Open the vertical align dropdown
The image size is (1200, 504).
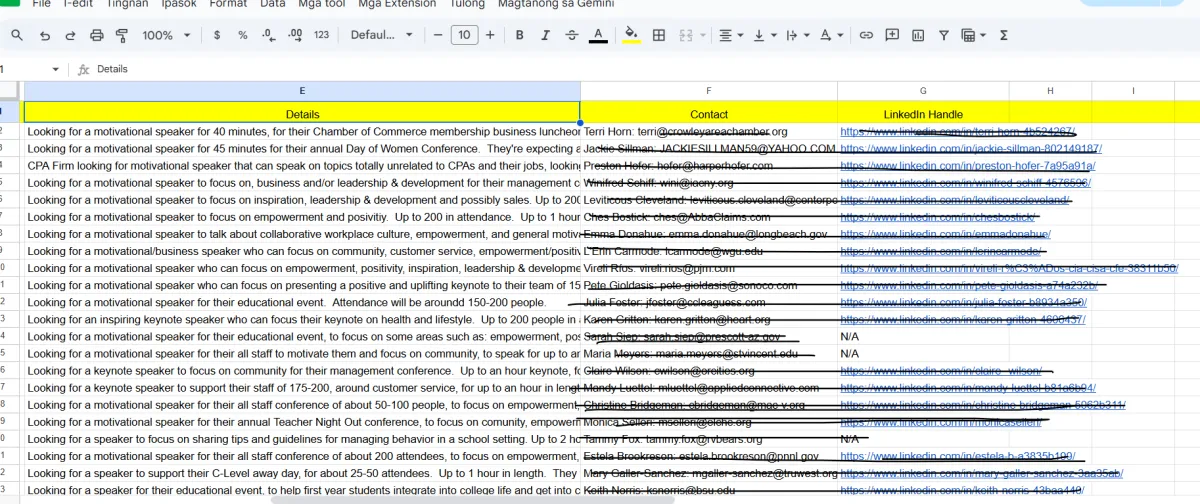coord(764,35)
